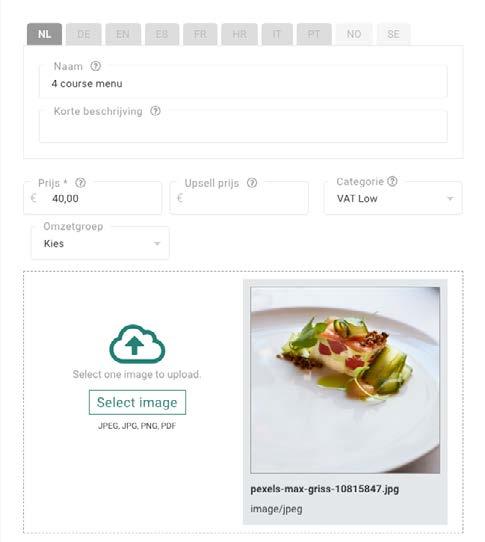Click the Naam field containing 4 course menu
The height and width of the screenshot is (542, 485).
243,82
